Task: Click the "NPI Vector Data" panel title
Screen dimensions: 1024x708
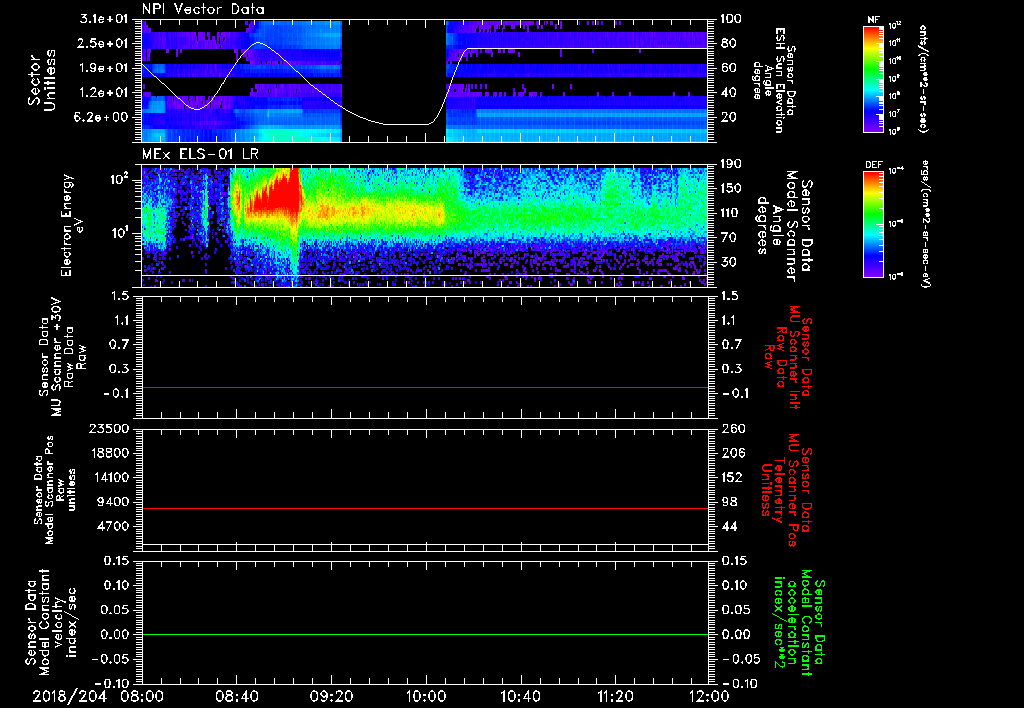Action: tap(204, 9)
